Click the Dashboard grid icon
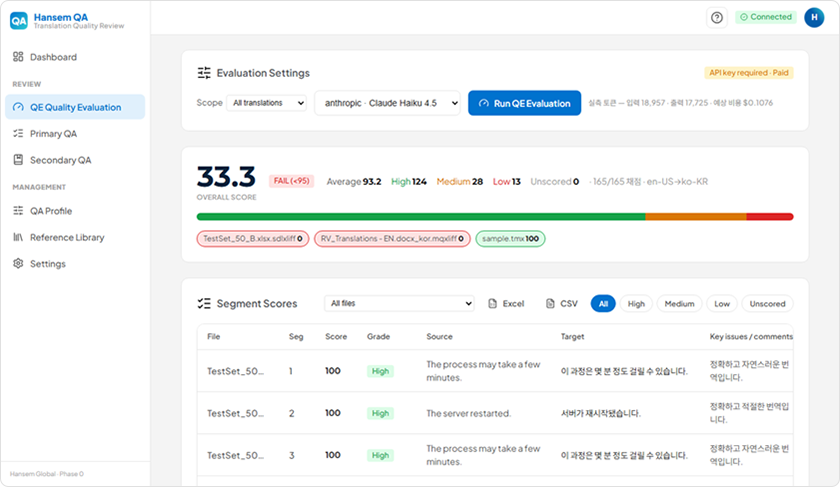The height and width of the screenshot is (487, 840). (x=18, y=57)
